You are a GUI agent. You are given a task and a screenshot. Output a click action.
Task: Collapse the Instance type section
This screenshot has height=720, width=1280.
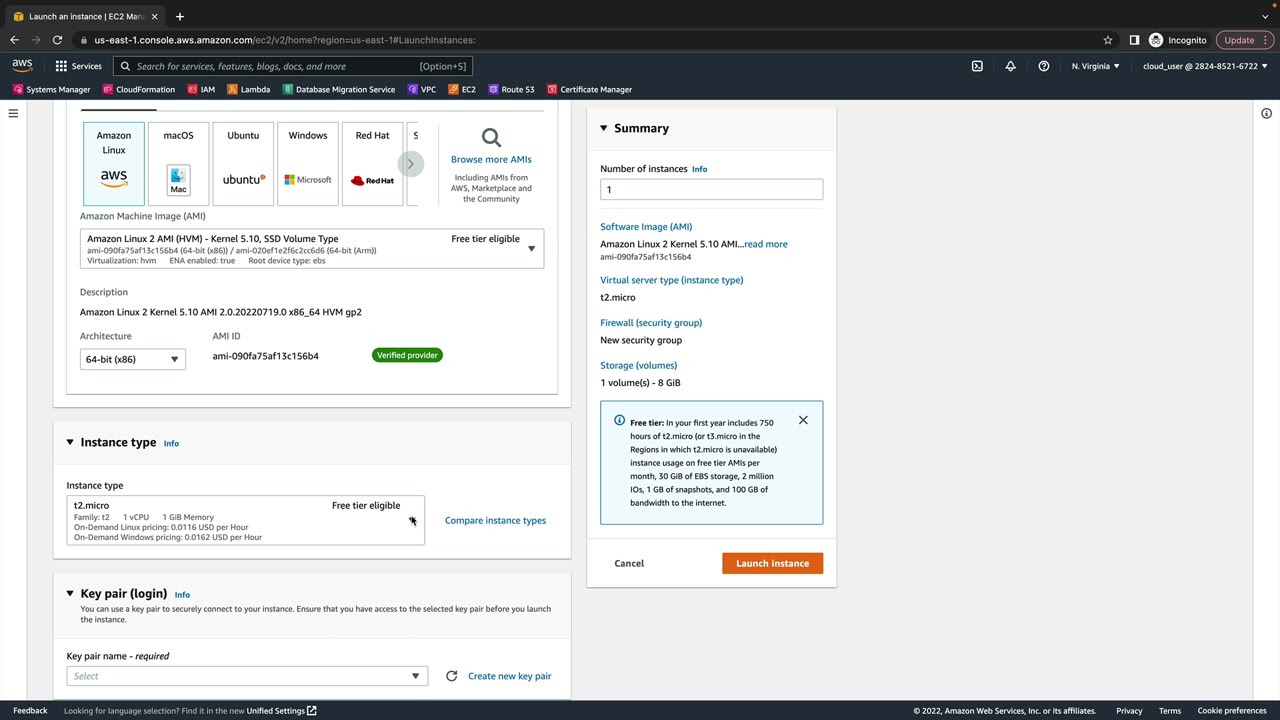click(70, 442)
